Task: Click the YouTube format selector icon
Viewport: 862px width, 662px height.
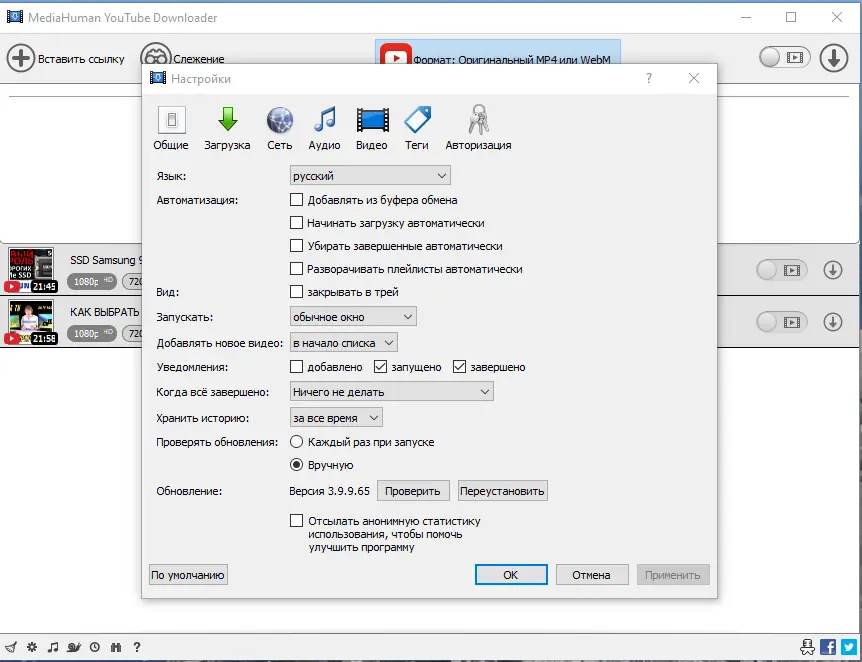Action: 396,53
